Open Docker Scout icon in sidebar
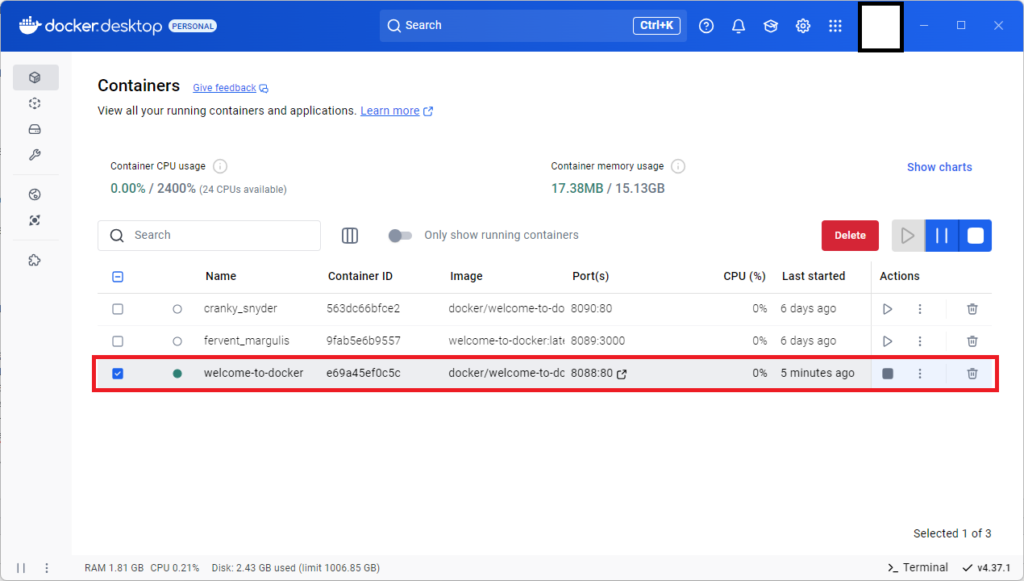The height and width of the screenshot is (581, 1024). coord(35,221)
